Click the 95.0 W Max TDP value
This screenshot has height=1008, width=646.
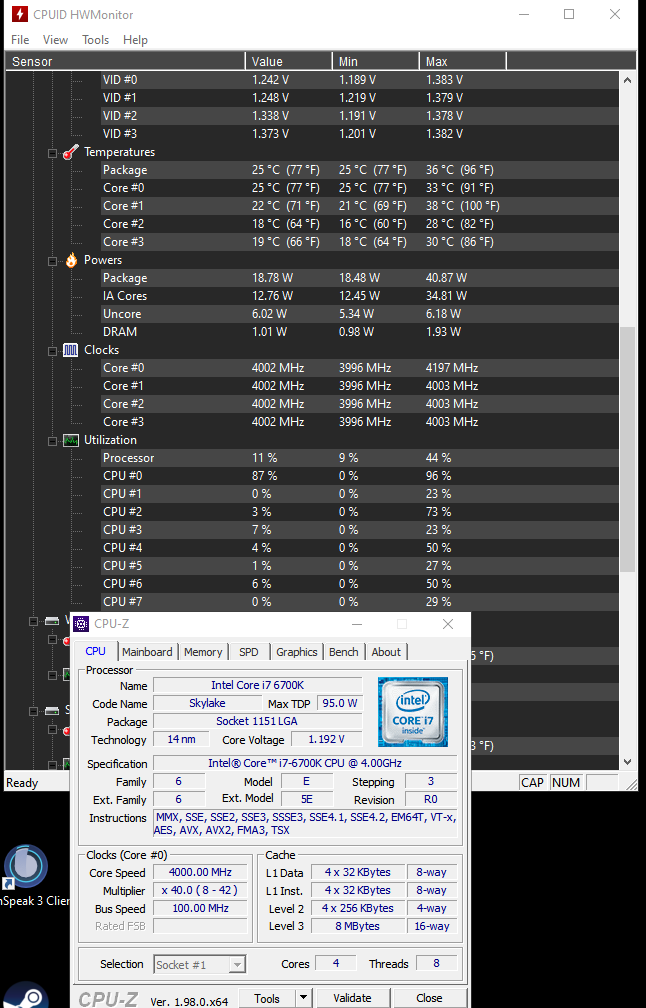(x=340, y=703)
